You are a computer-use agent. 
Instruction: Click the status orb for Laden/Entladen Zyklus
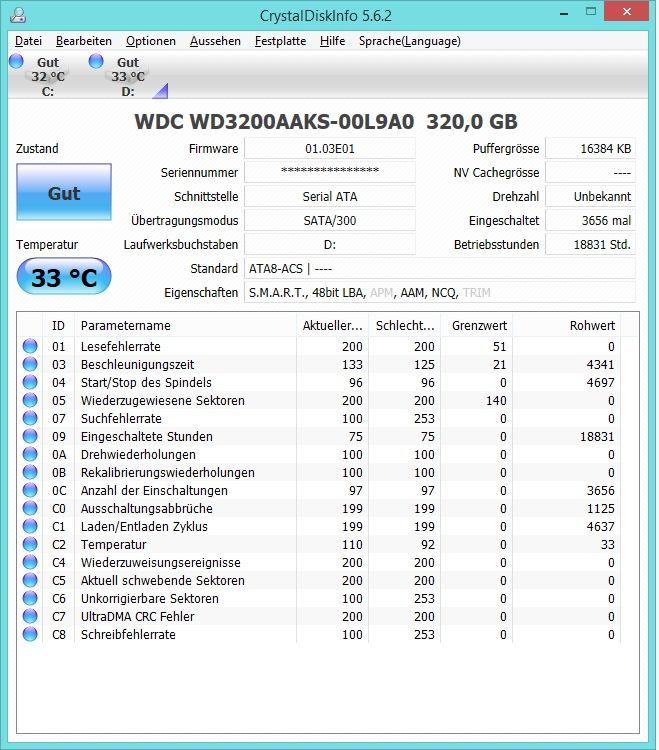click(30, 526)
